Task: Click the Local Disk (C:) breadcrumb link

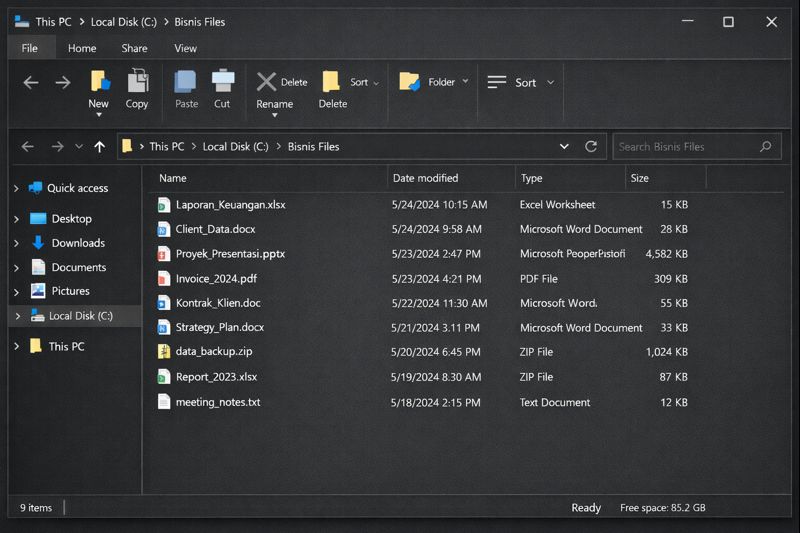Action: tap(235, 146)
